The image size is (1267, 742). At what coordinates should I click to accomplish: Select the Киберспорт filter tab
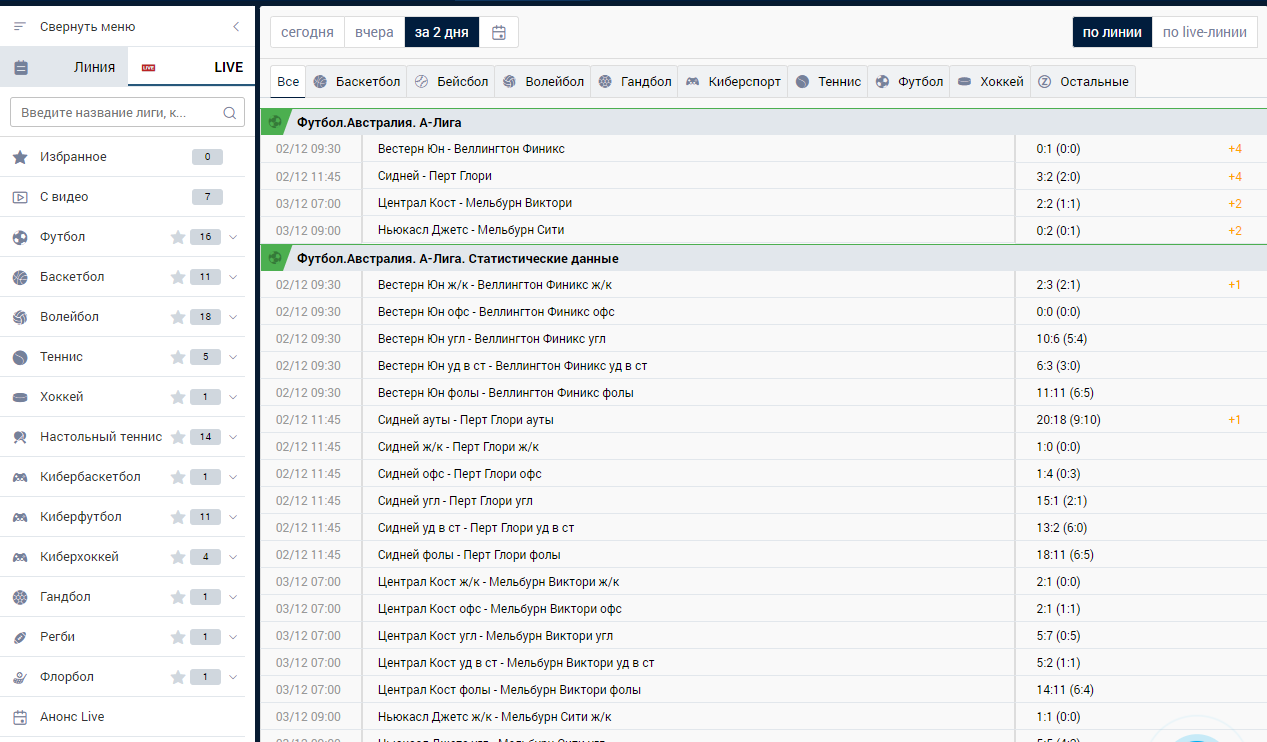pos(733,82)
